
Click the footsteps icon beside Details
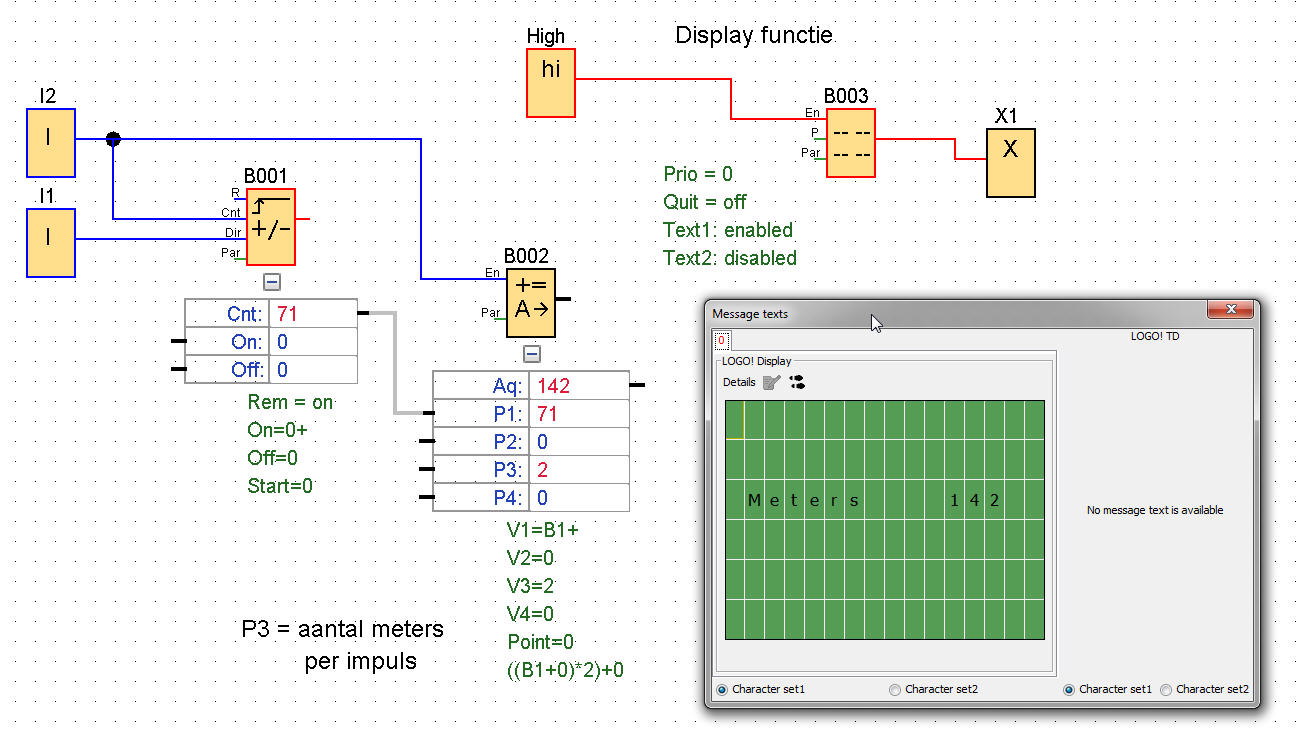(x=797, y=382)
